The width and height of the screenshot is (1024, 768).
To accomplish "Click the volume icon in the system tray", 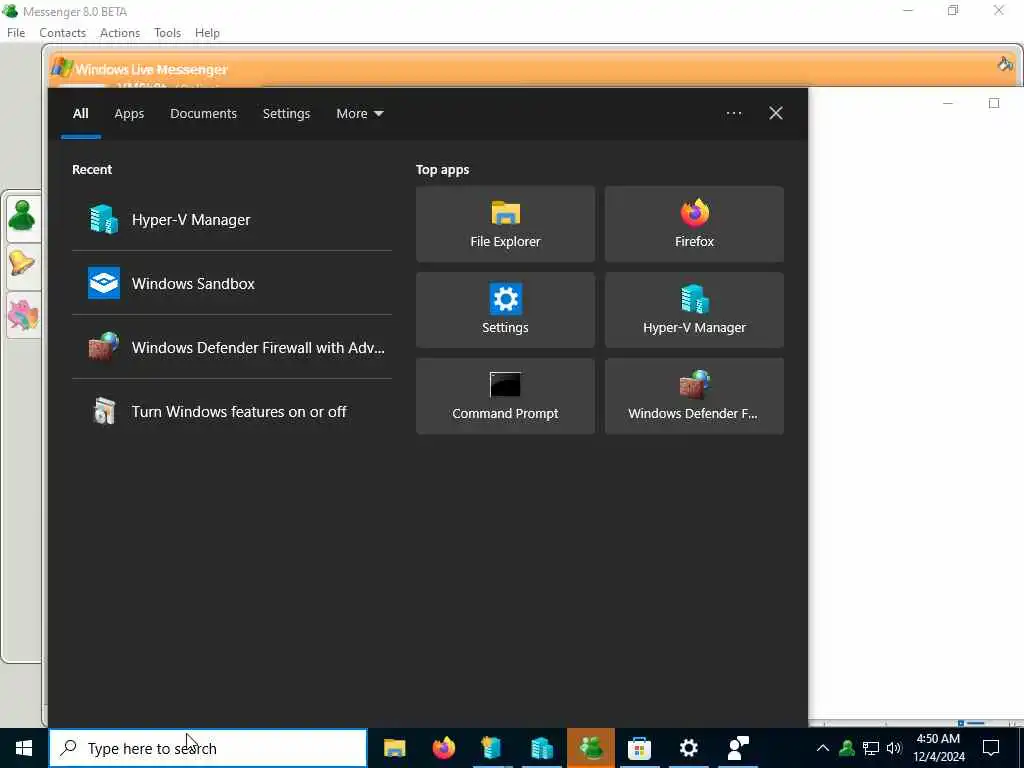I will coord(894,748).
